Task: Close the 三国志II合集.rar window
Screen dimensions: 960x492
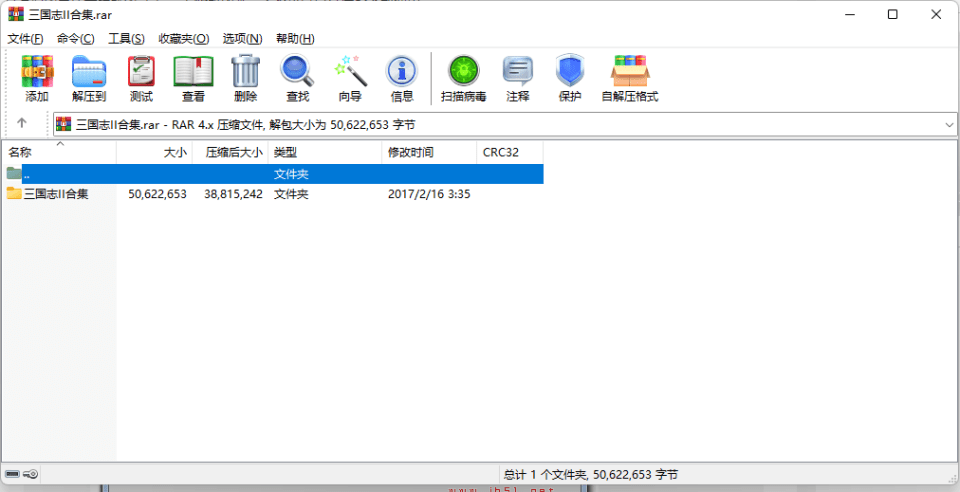Action: coord(936,14)
